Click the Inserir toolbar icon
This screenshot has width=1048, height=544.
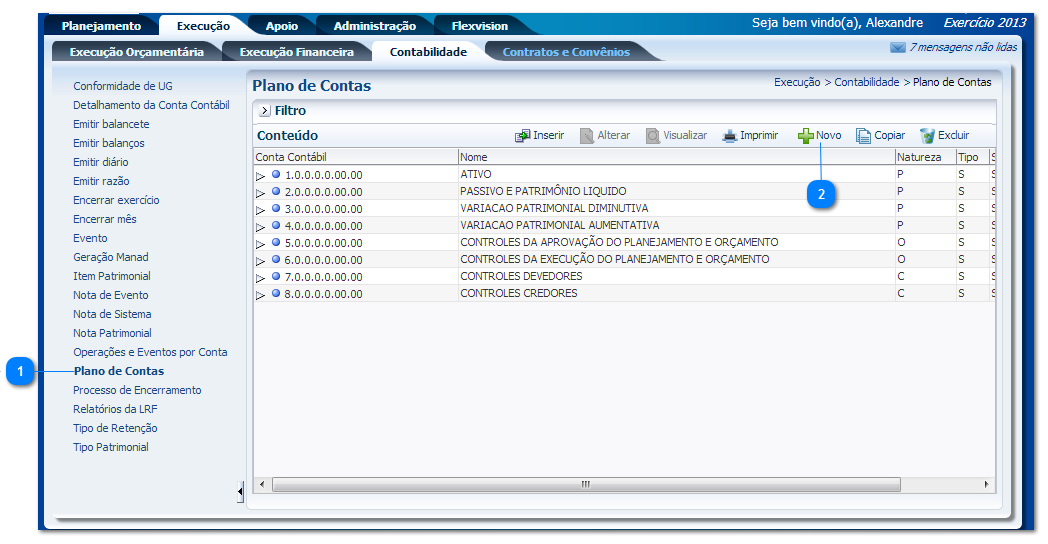click(x=522, y=136)
